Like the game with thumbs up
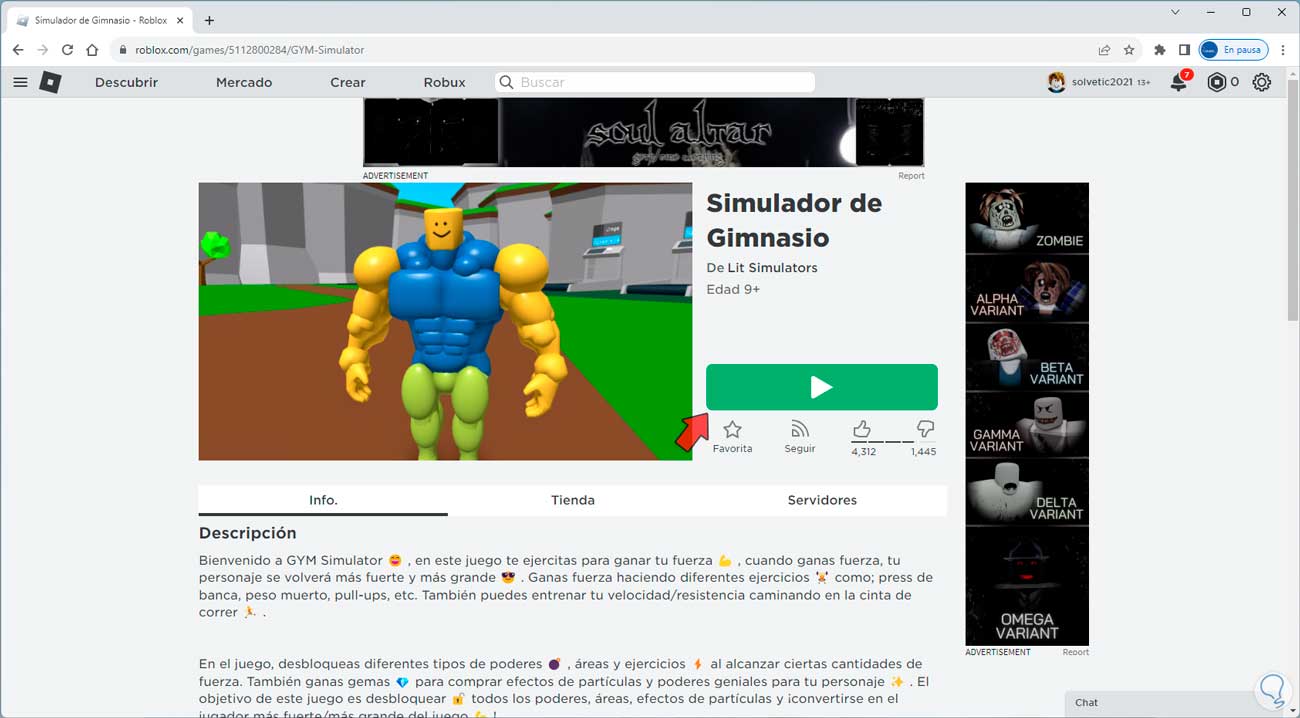 pyautogui.click(x=861, y=429)
